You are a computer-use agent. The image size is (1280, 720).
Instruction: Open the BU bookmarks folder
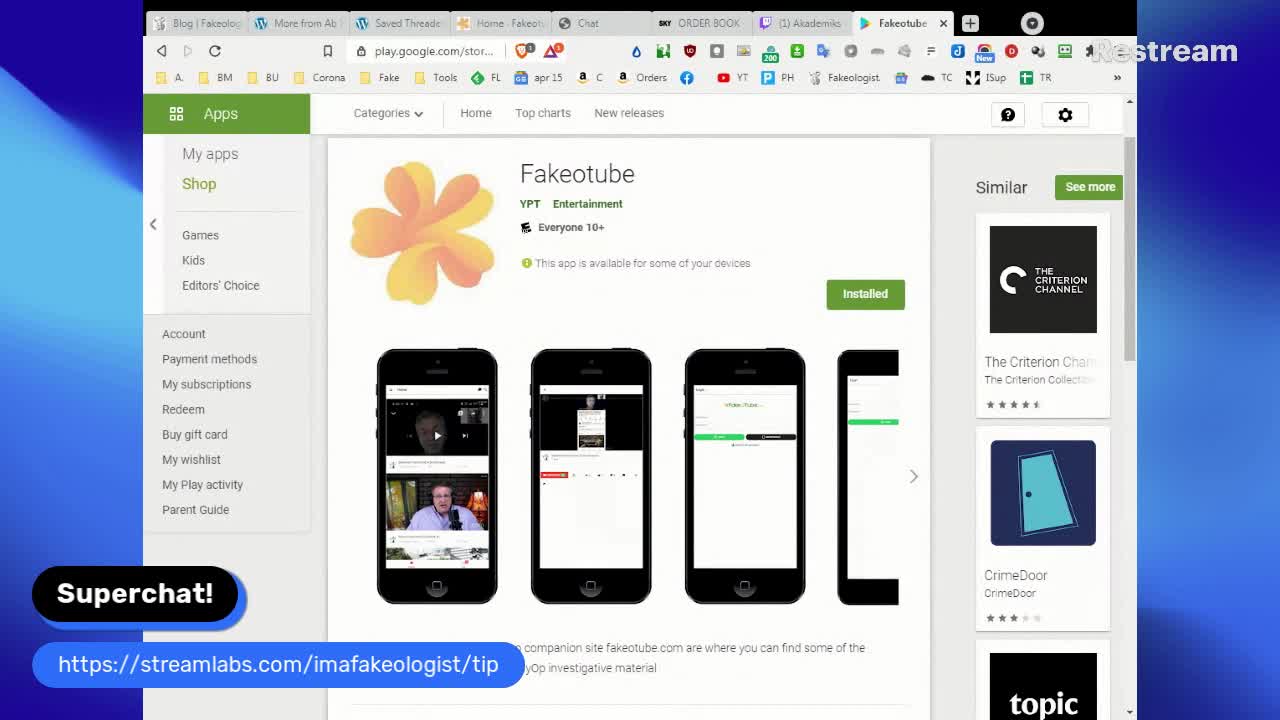pyautogui.click(x=262, y=77)
